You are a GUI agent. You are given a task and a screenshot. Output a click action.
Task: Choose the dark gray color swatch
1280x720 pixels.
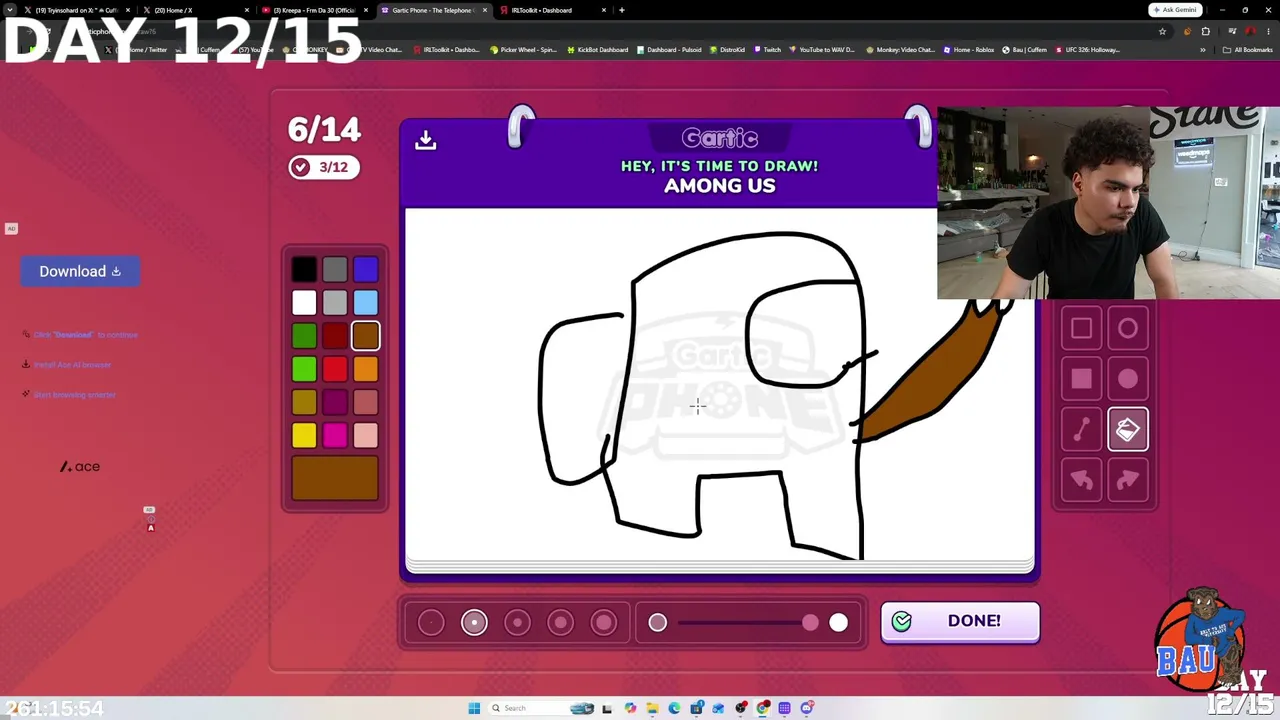[x=335, y=269]
